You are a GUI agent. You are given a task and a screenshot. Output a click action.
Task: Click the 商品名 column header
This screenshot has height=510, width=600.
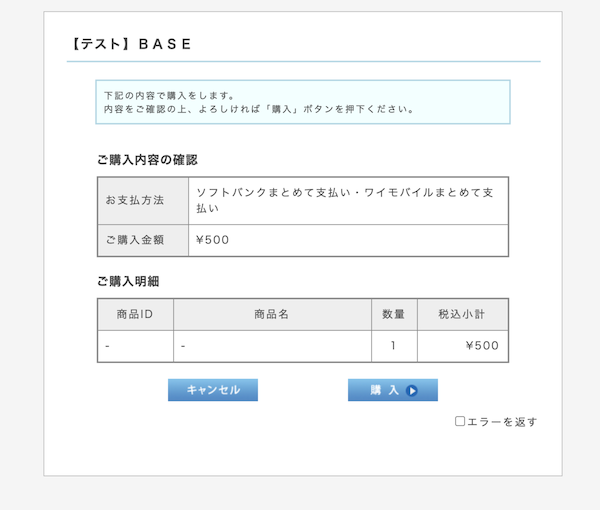pyautogui.click(x=272, y=314)
